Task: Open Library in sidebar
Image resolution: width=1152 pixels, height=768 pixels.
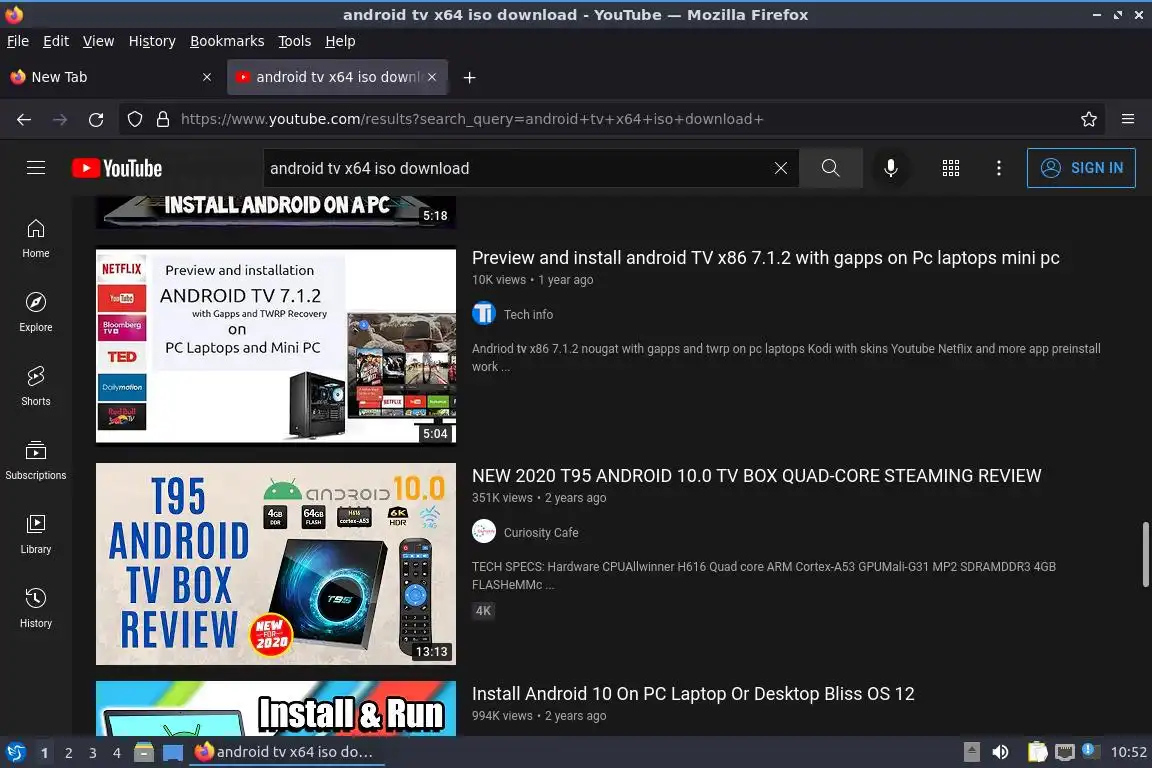Action: tap(35, 534)
